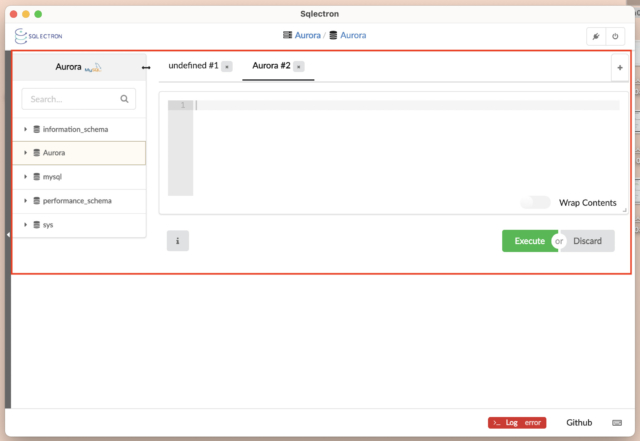Expand the Aurora database node
This screenshot has height=441, width=640.
25,153
